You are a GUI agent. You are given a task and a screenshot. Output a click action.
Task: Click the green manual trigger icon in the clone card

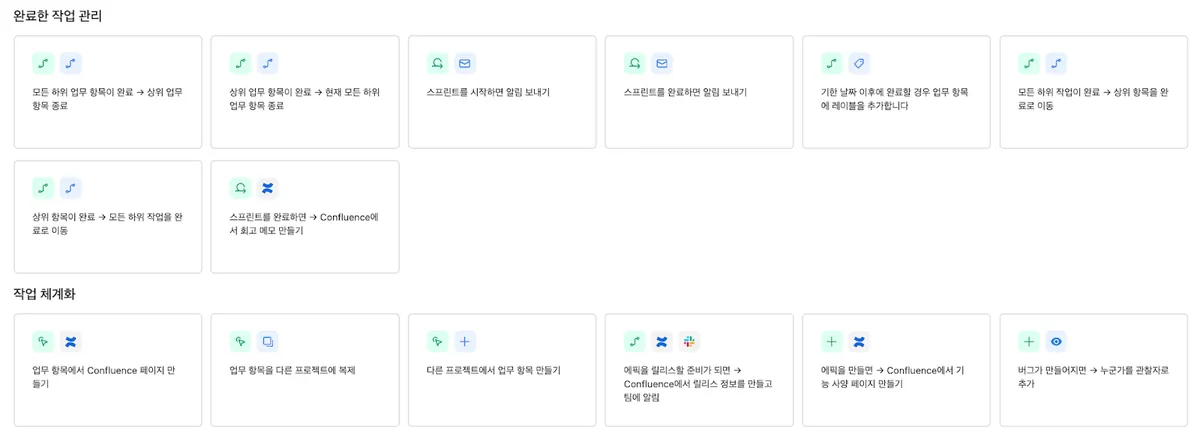(240, 341)
